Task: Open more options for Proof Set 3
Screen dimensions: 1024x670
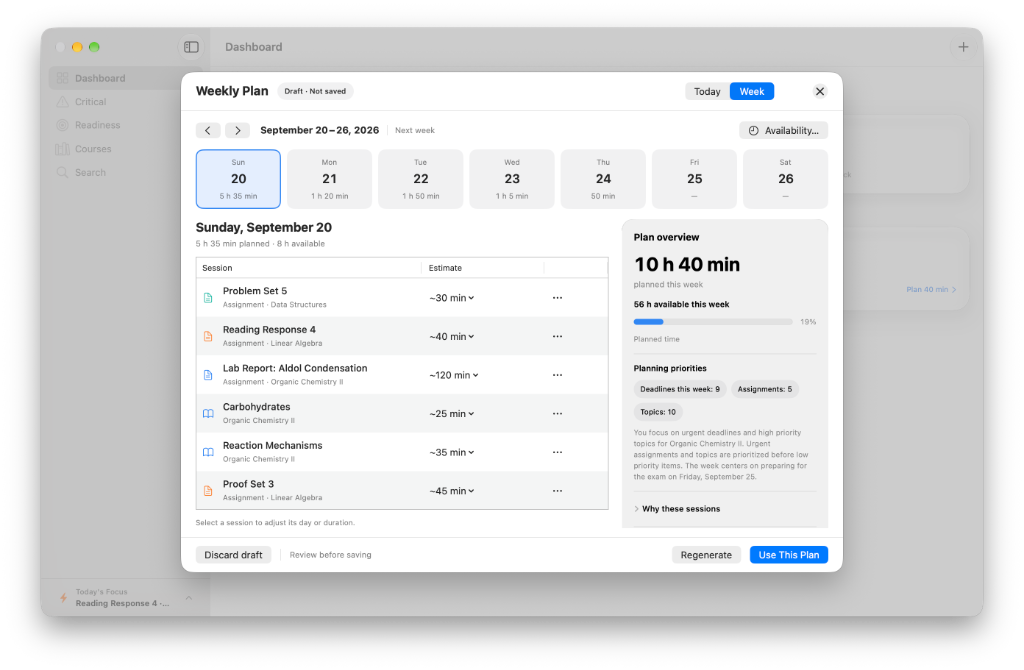Action: point(557,490)
